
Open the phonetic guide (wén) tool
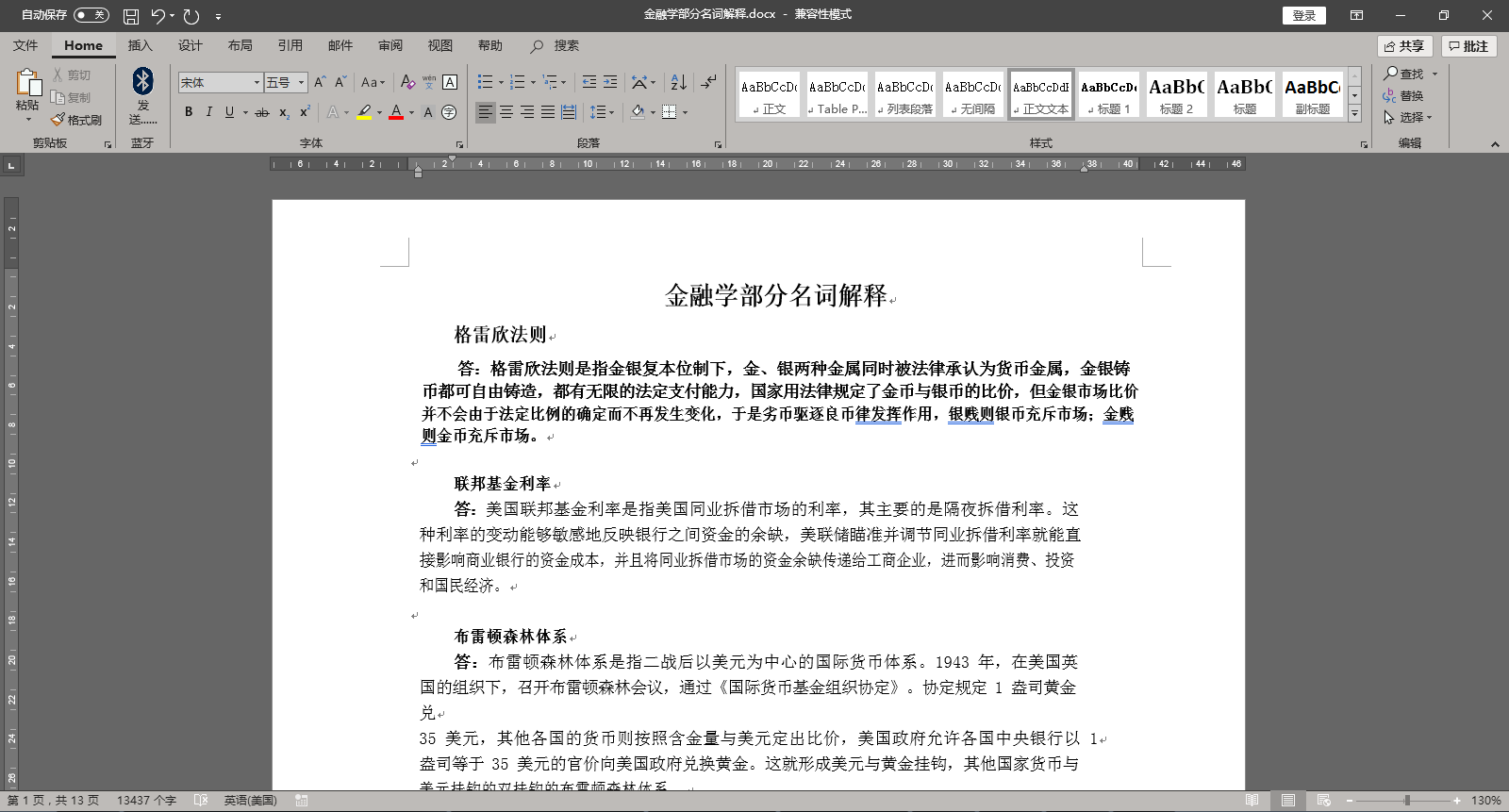tap(429, 83)
